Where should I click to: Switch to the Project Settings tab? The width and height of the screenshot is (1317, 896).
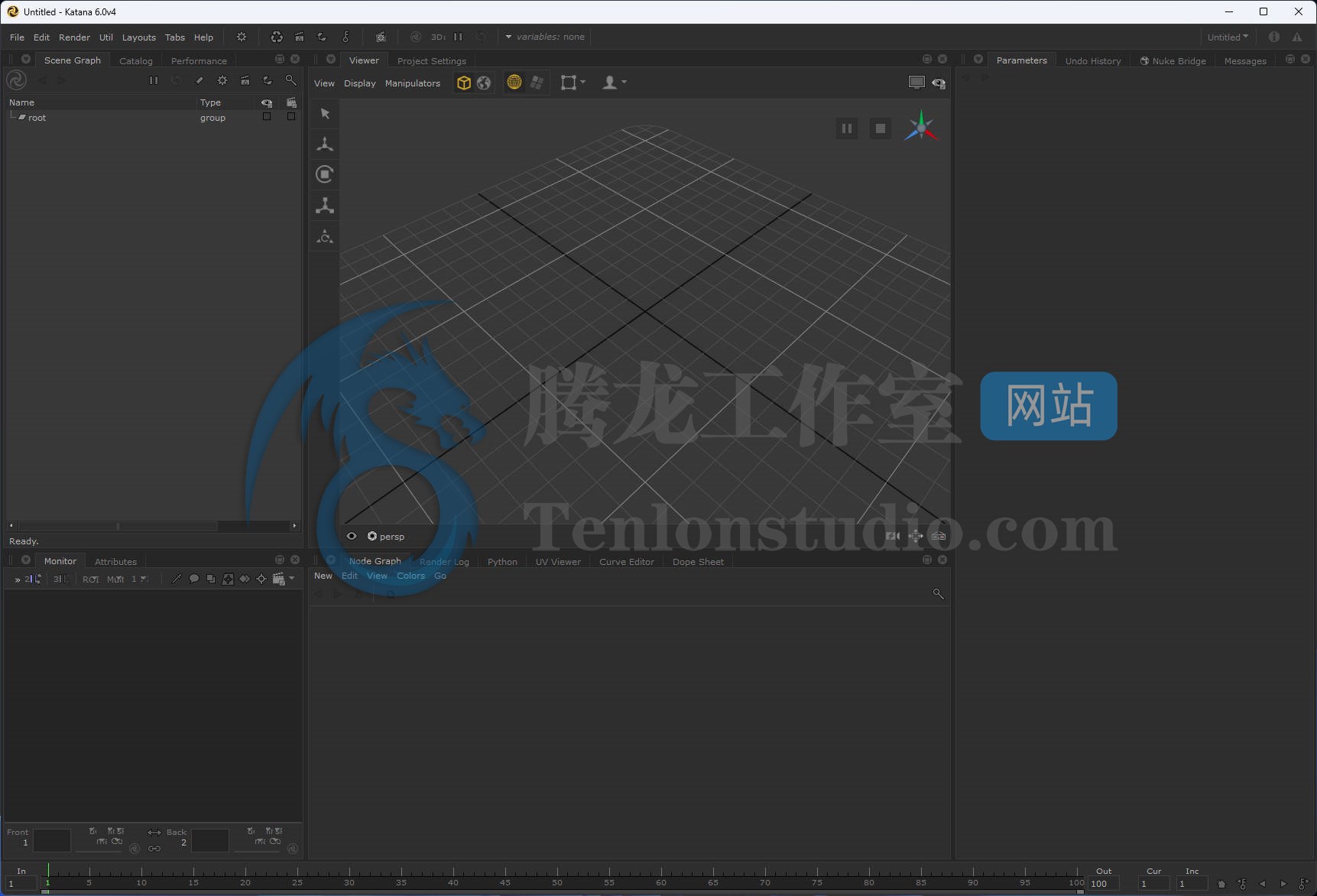click(432, 60)
